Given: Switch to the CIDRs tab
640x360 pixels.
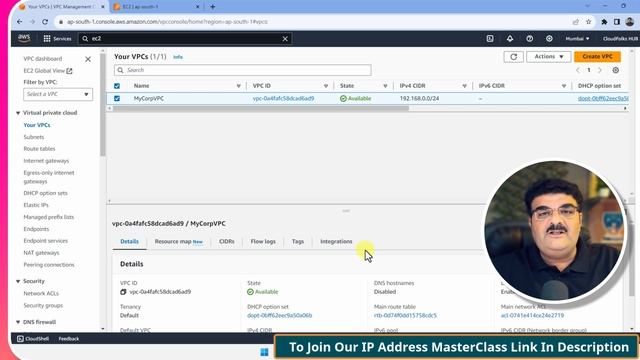Looking at the screenshot, I should click(227, 242).
